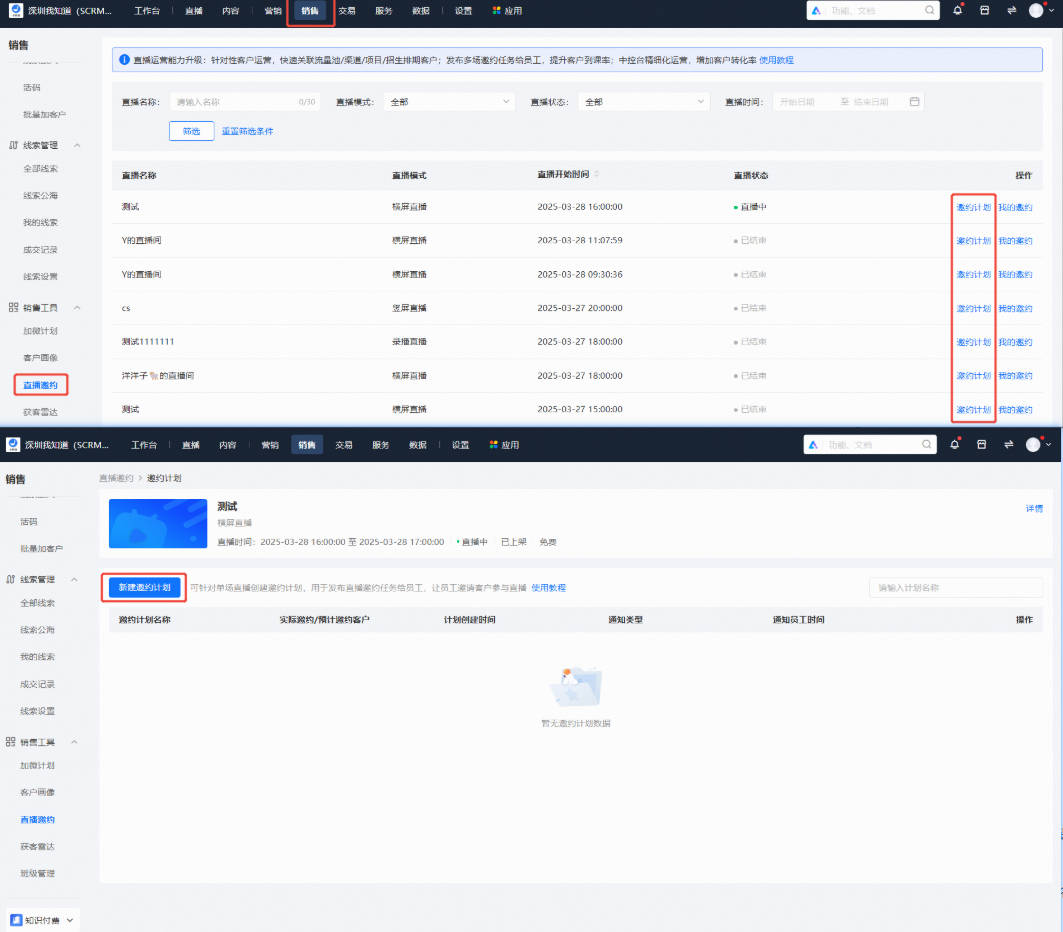Image resolution: width=1063 pixels, height=932 pixels.
Task: Collapse the 线索管理 sidebar section
Action: tap(76, 144)
